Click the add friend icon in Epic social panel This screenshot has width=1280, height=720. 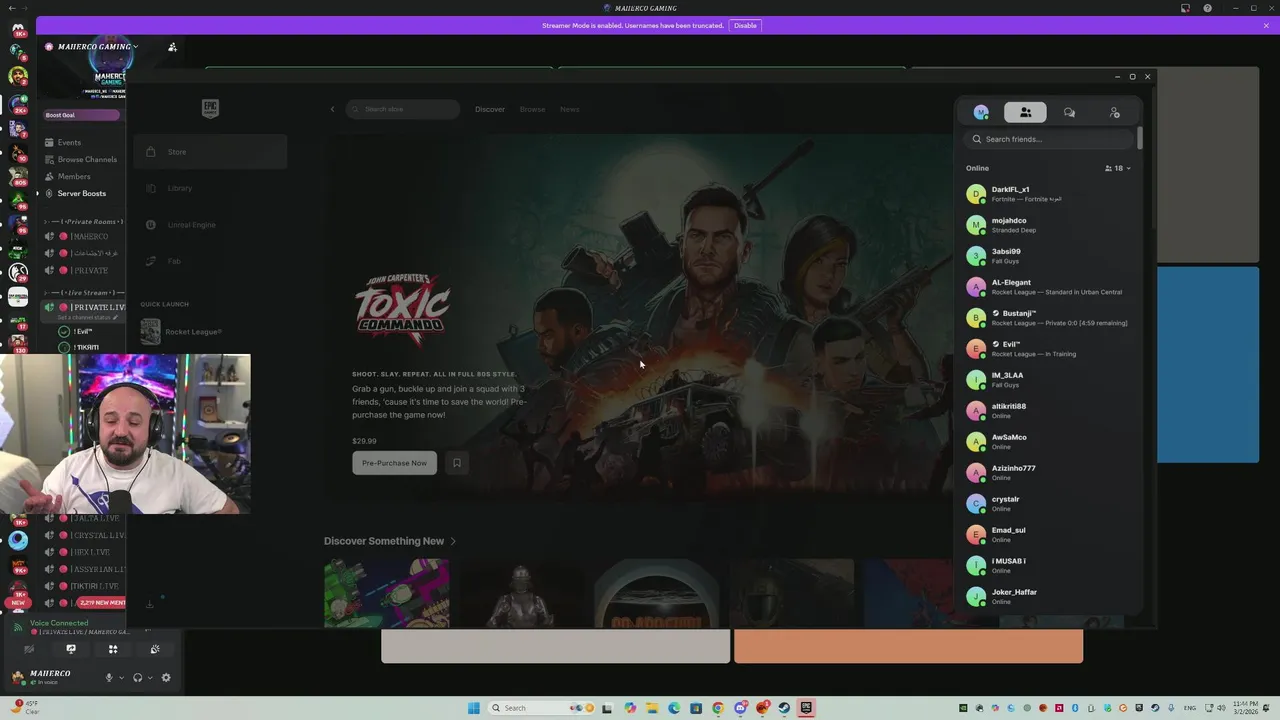pyautogui.click(x=1114, y=113)
